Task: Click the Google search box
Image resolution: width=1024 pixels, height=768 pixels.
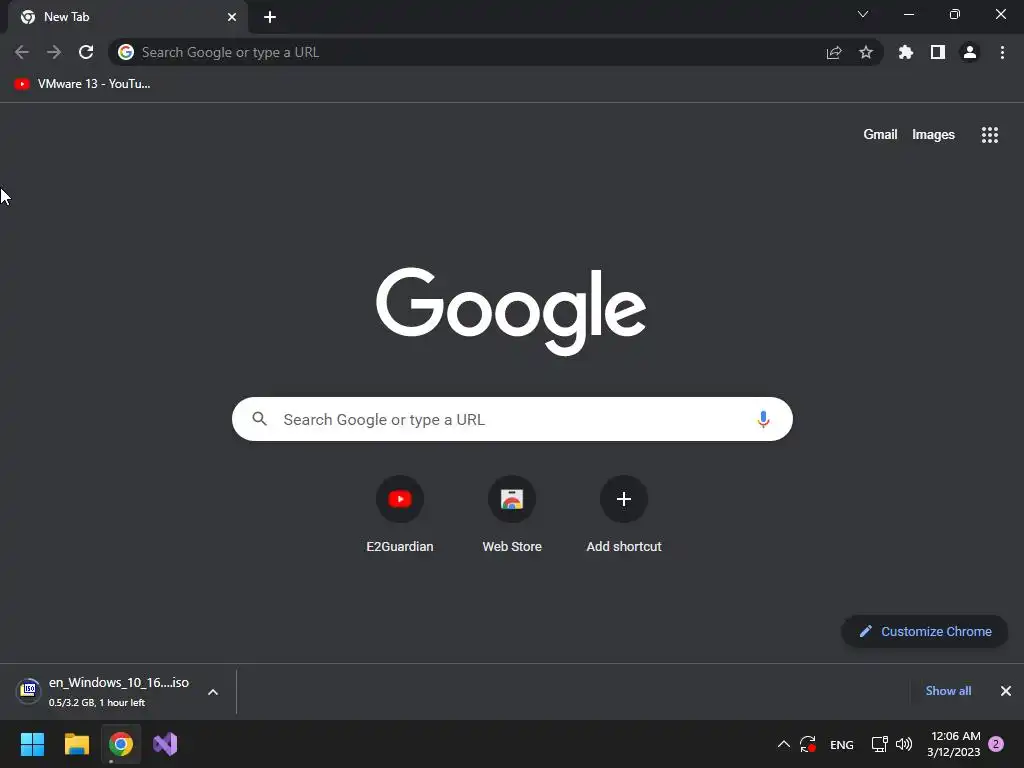Action: point(512,419)
